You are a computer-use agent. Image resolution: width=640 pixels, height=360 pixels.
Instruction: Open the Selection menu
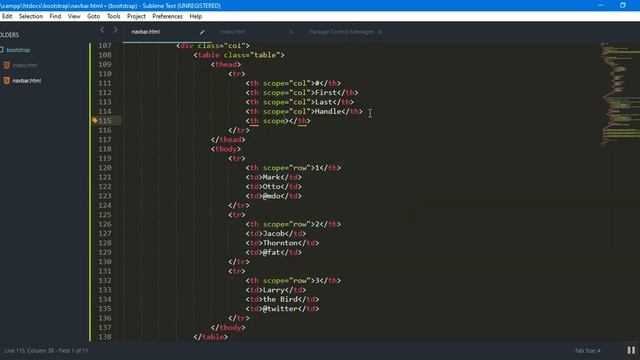(31, 16)
